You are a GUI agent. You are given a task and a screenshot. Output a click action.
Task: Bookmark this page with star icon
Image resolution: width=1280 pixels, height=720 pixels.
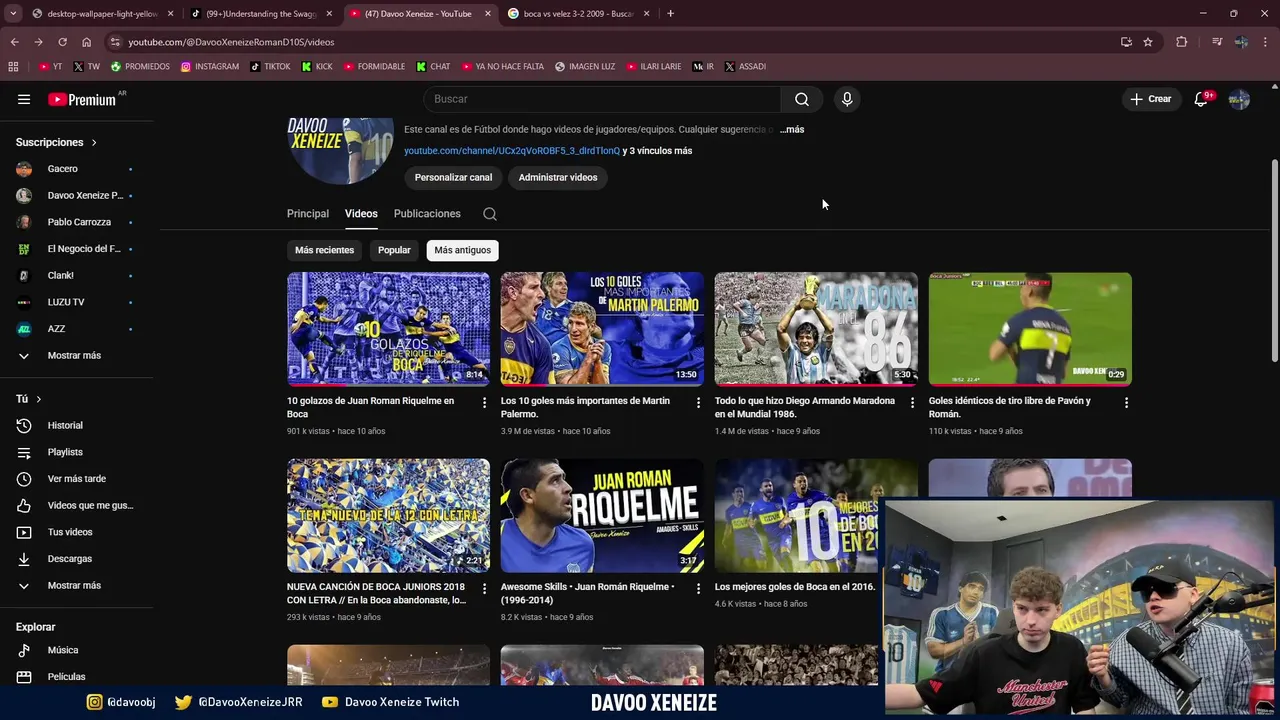1148,42
